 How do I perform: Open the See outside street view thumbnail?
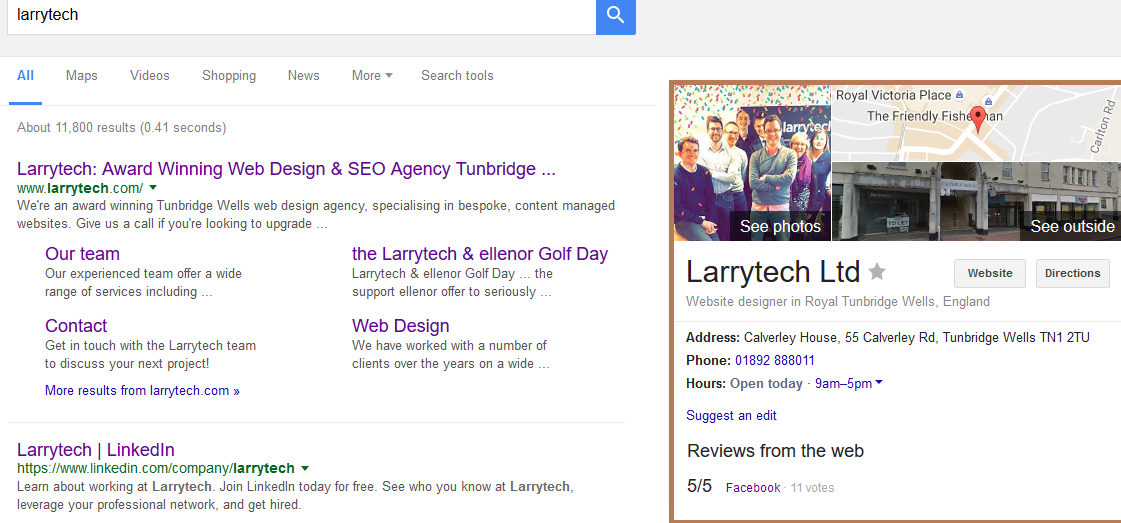[x=977, y=201]
